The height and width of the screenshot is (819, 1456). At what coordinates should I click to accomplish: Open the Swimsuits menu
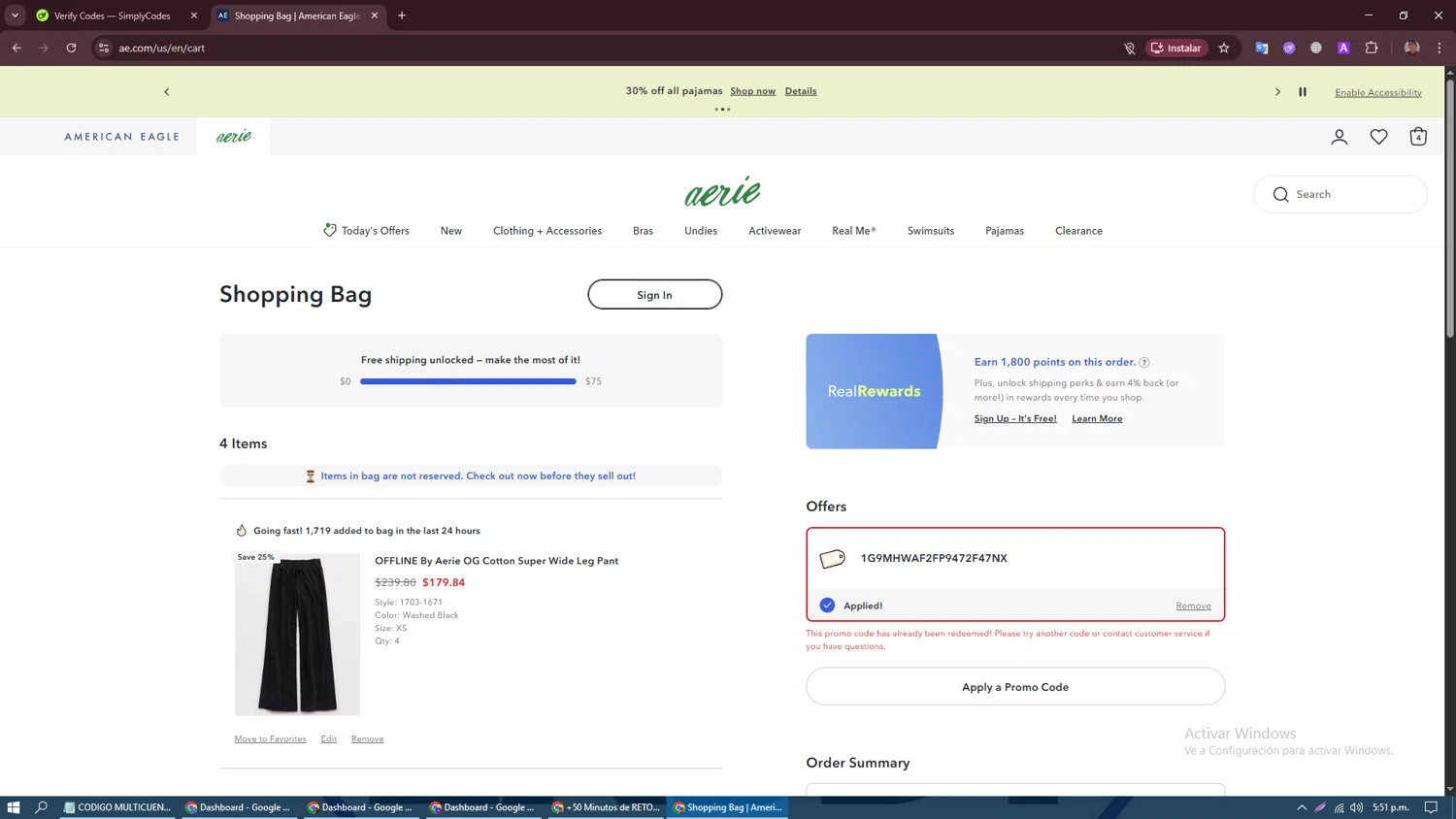pyautogui.click(x=931, y=231)
